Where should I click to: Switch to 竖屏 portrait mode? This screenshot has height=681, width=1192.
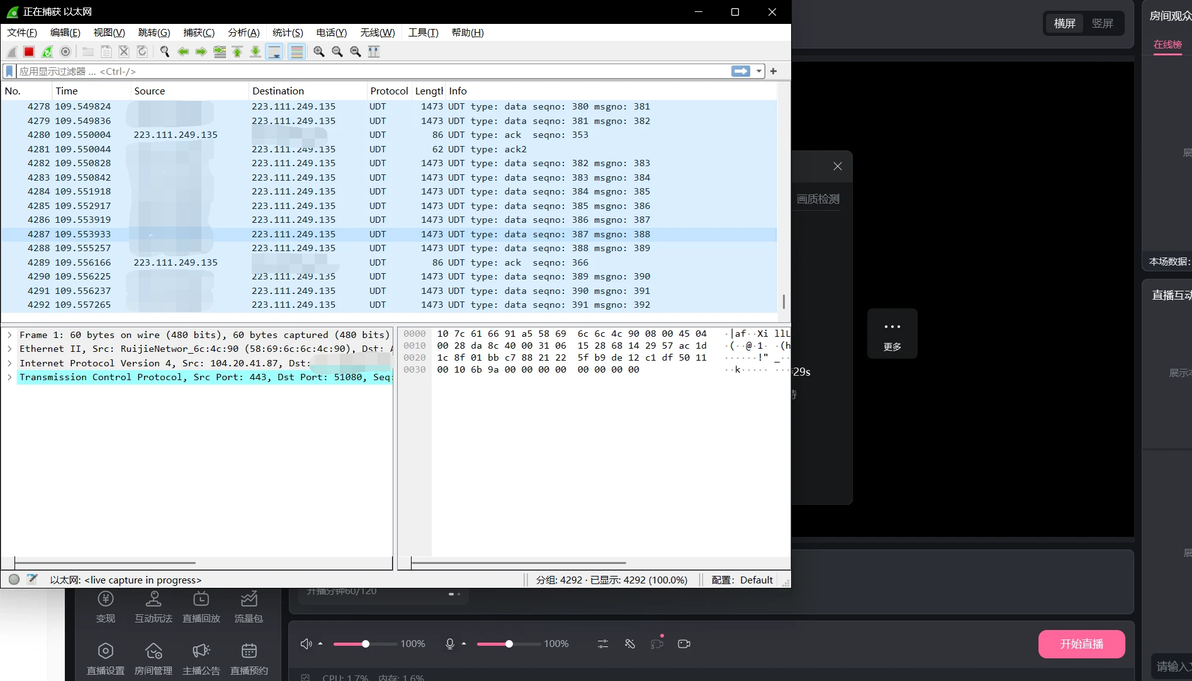point(1102,24)
